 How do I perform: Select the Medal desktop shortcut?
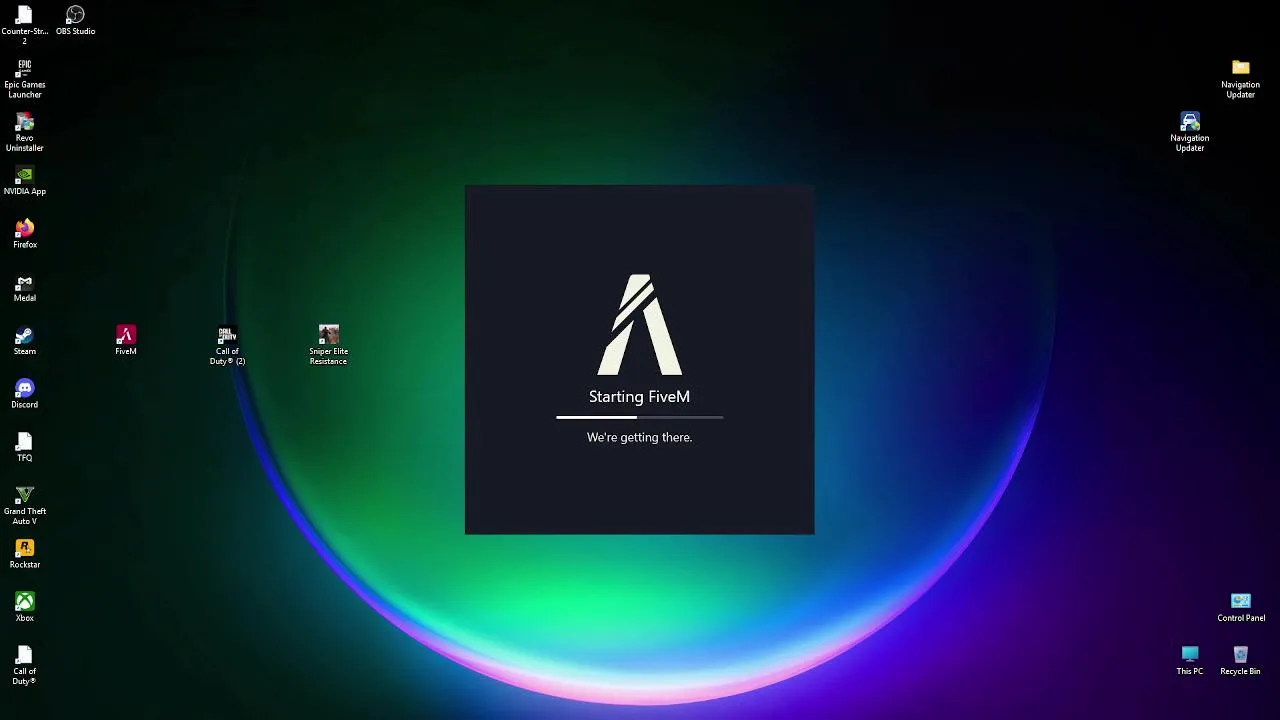pos(24,287)
